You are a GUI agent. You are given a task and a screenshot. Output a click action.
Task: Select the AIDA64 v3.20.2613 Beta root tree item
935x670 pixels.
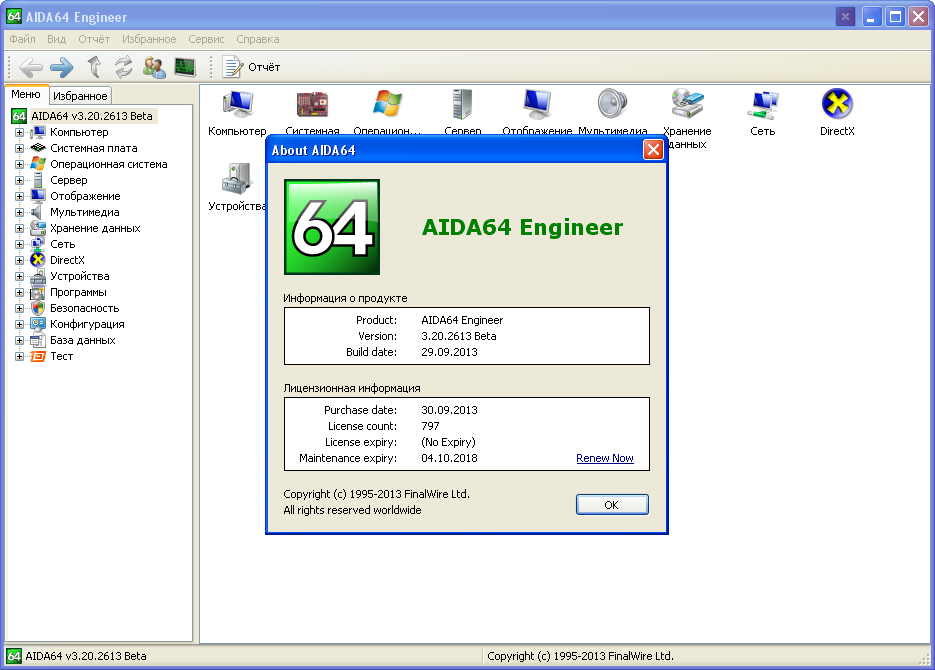pyautogui.click(x=92, y=116)
